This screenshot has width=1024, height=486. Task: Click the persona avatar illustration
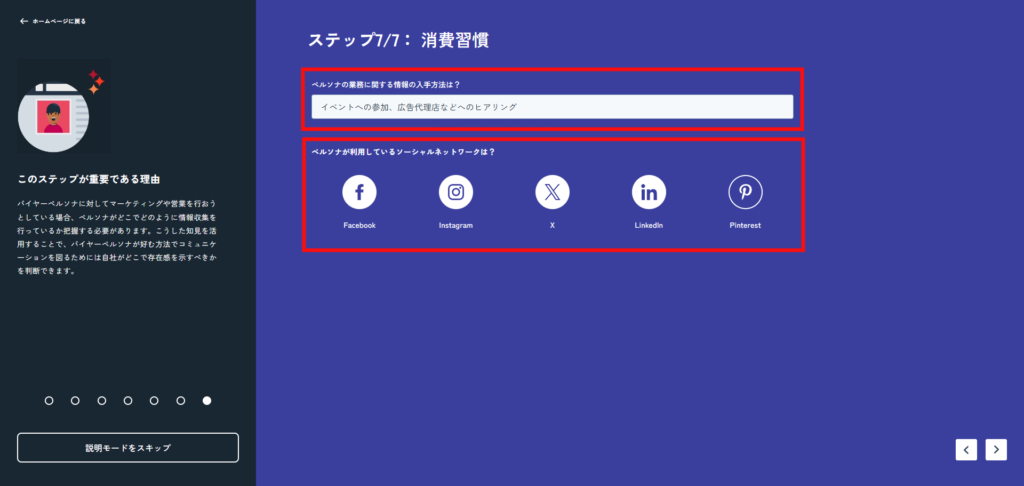point(63,106)
